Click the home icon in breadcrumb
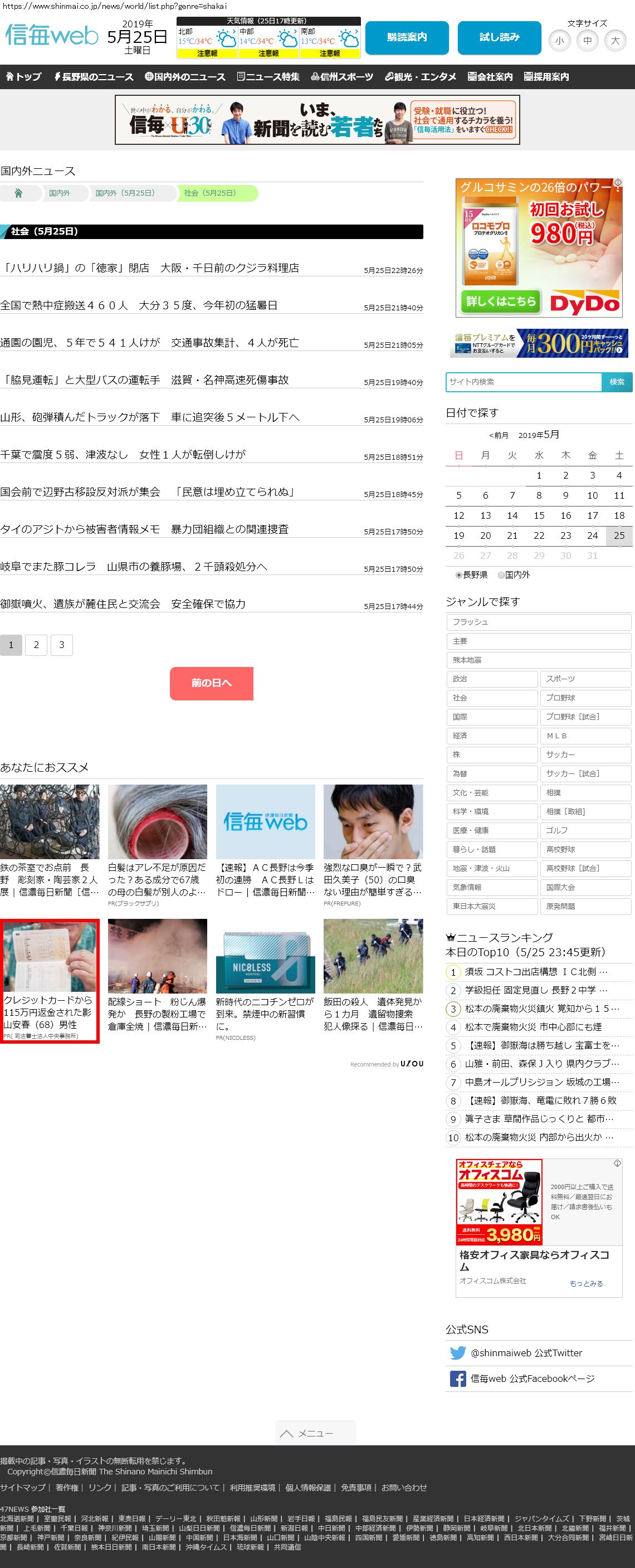Screen dimensions: 635x1568 (19, 193)
